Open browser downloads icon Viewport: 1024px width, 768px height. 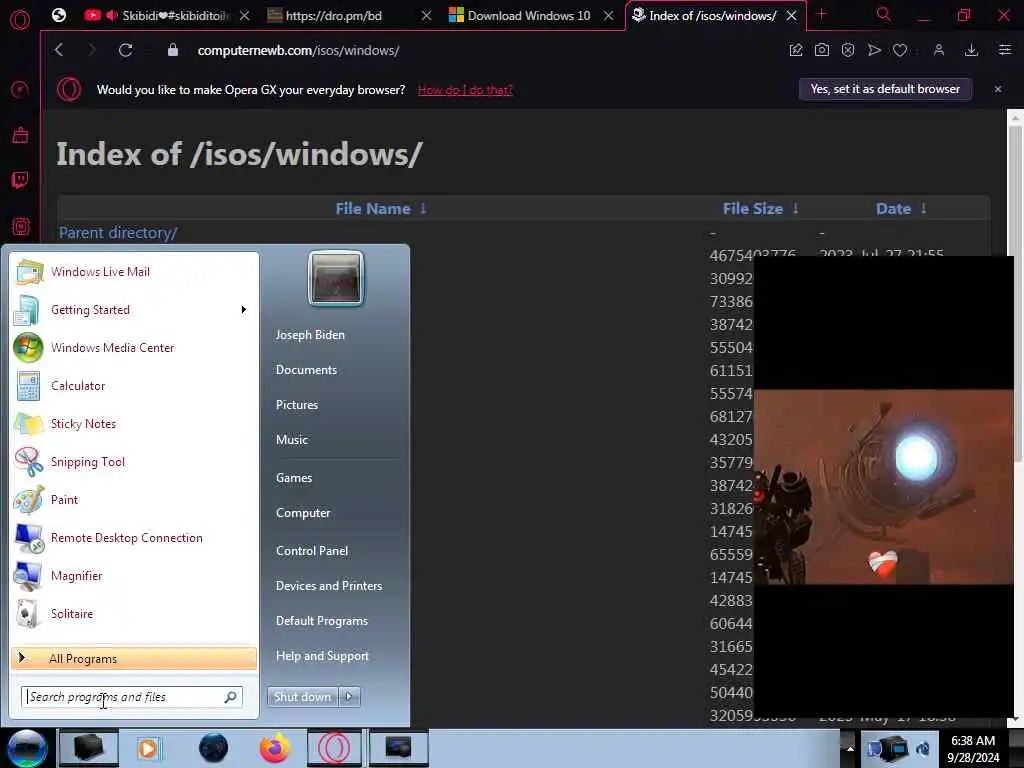[971, 50]
